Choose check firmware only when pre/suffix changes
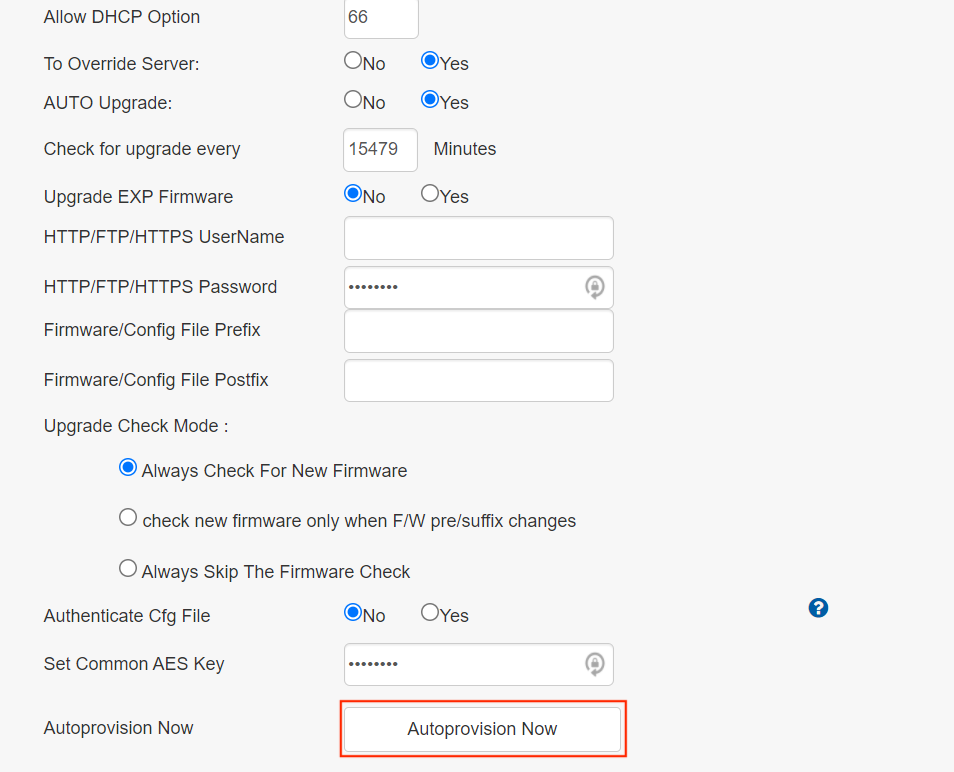 coord(128,518)
